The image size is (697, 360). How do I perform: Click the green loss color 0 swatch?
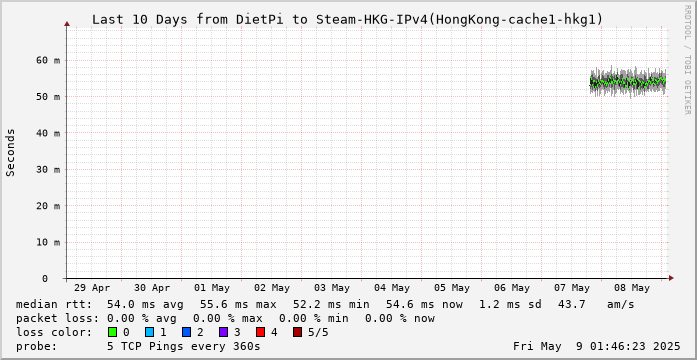tap(112, 332)
